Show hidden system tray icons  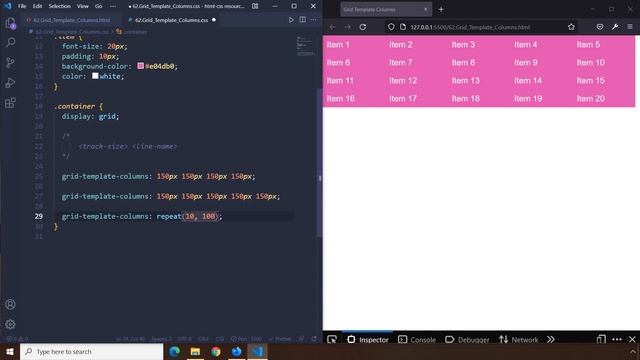coord(632,351)
